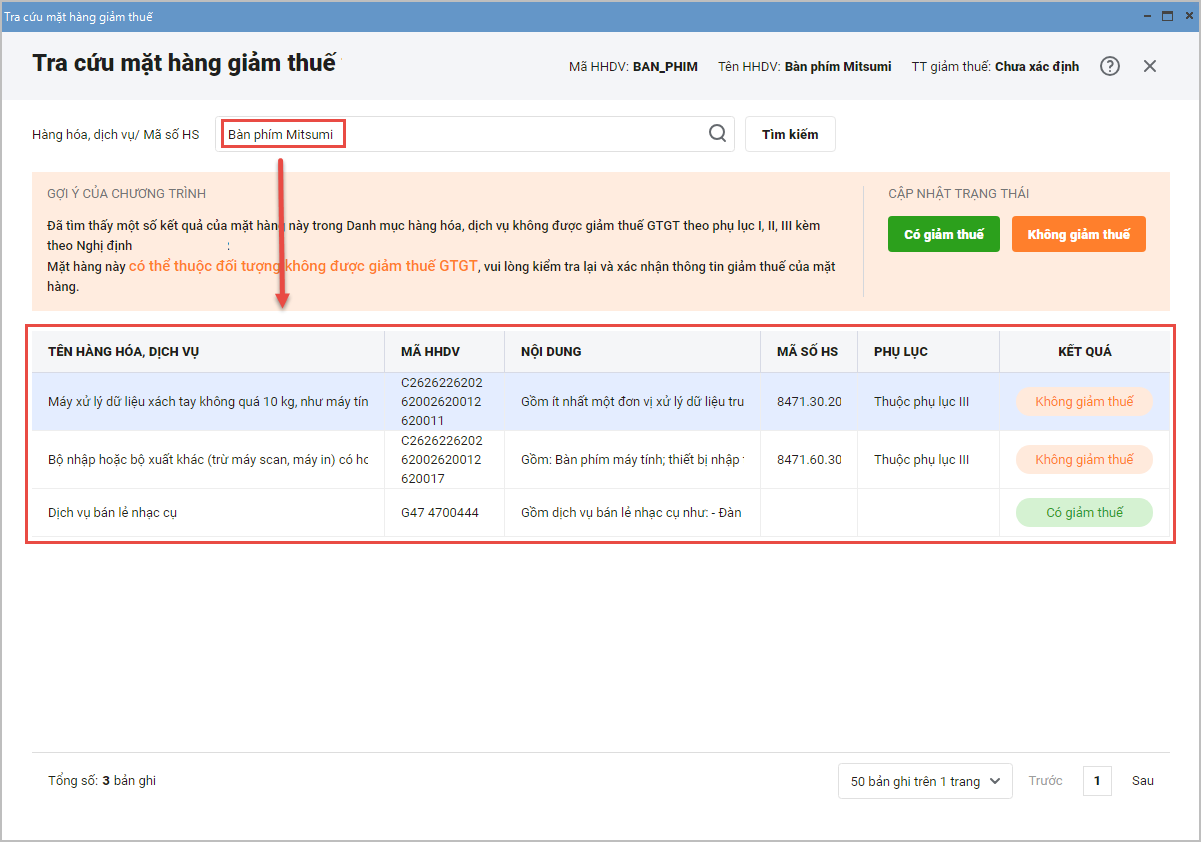Maximize the window from the title bar

coord(1166,16)
